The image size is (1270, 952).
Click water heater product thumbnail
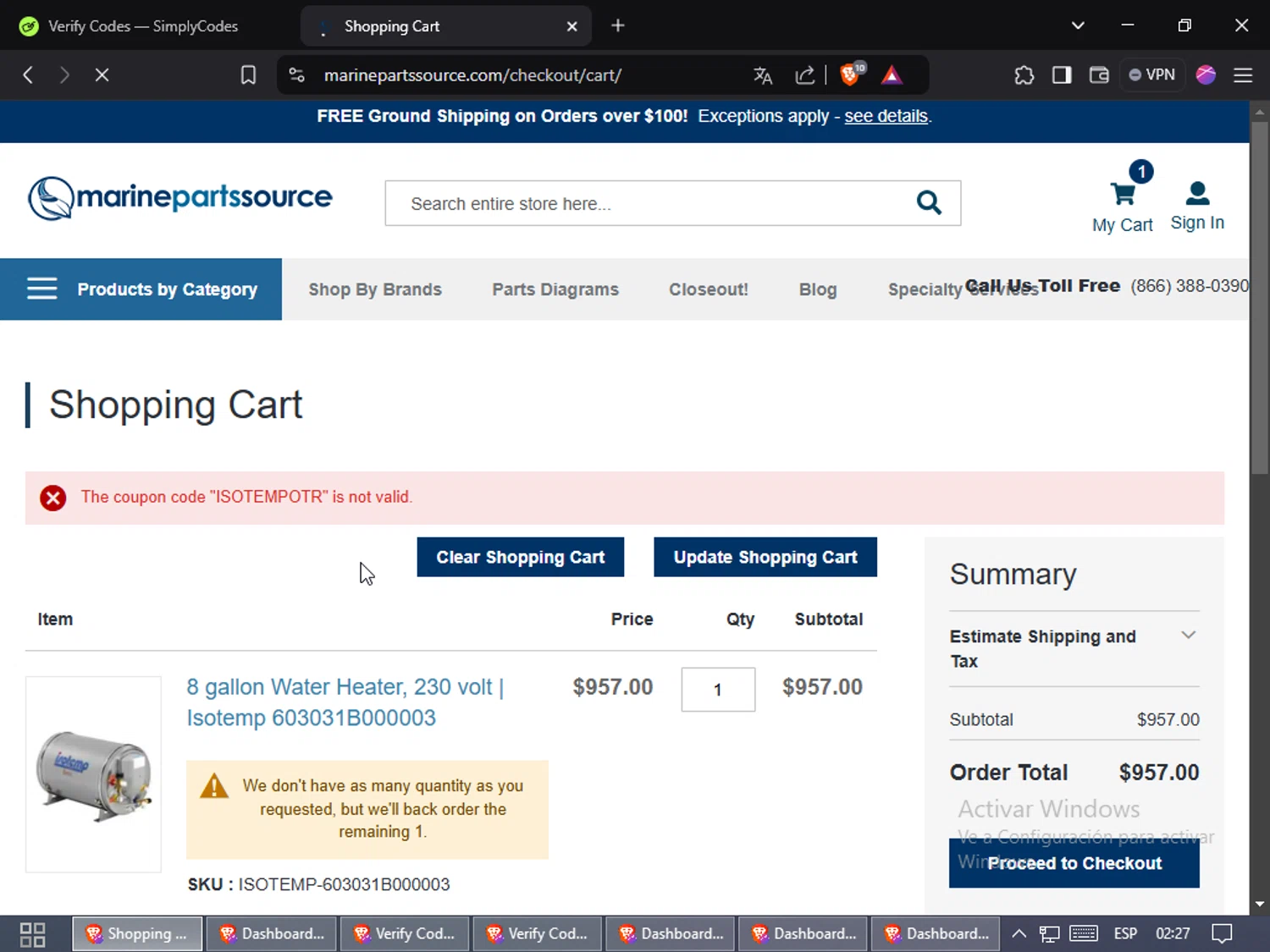pyautogui.click(x=93, y=774)
